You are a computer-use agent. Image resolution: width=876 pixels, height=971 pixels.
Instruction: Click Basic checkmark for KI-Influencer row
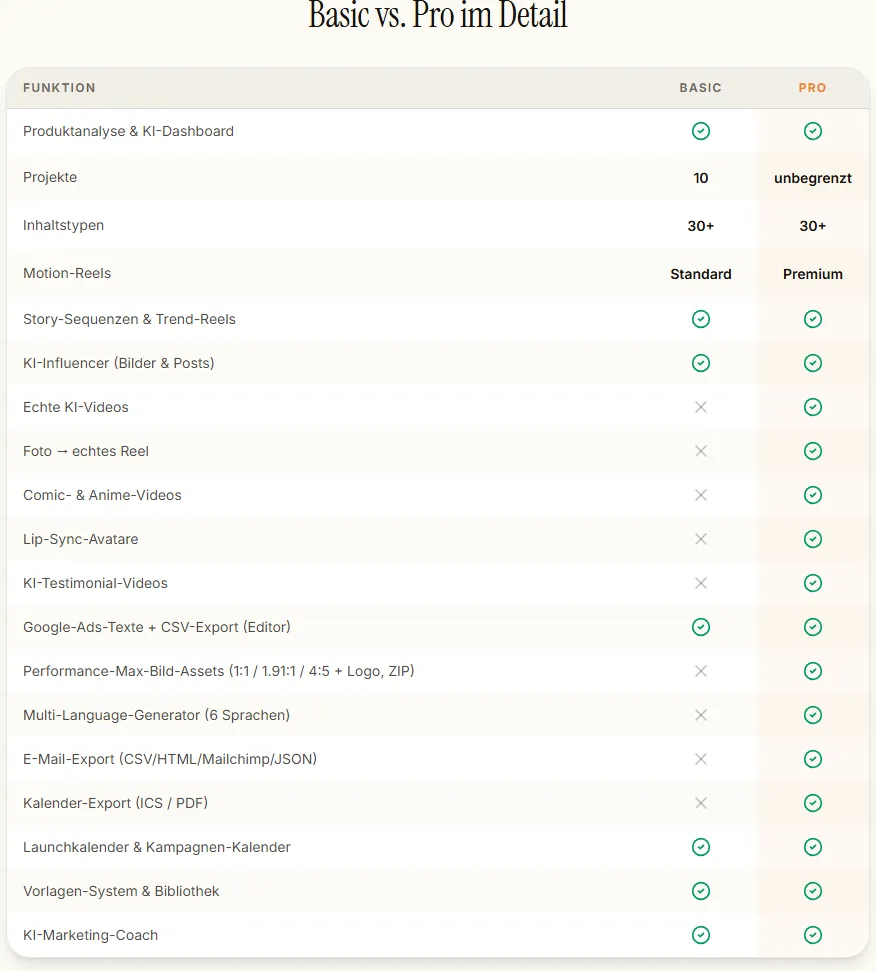tap(701, 363)
